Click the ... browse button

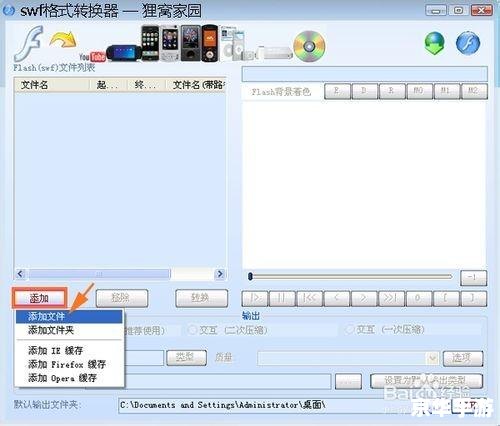[x=348, y=381]
